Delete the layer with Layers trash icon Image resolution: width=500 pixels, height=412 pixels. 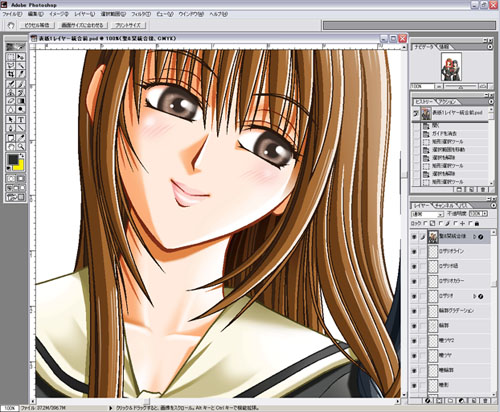coord(486,401)
